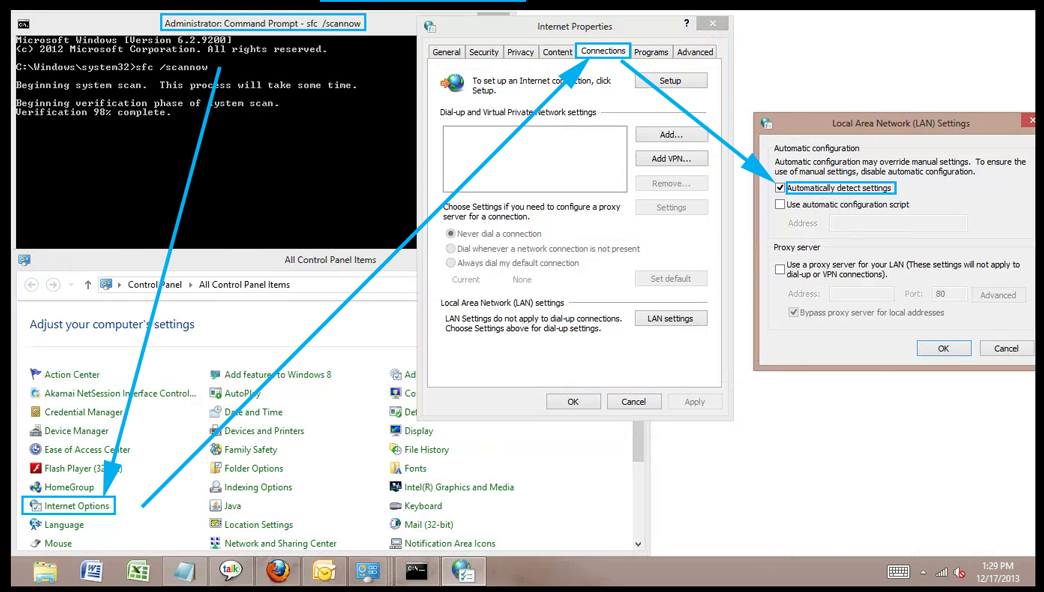Click the Keyboard icon in Control Panel

(395, 505)
